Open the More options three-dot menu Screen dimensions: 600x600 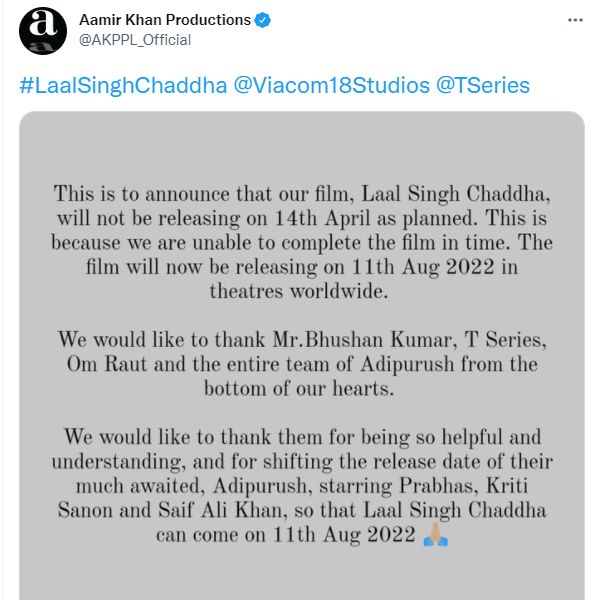tap(573, 20)
